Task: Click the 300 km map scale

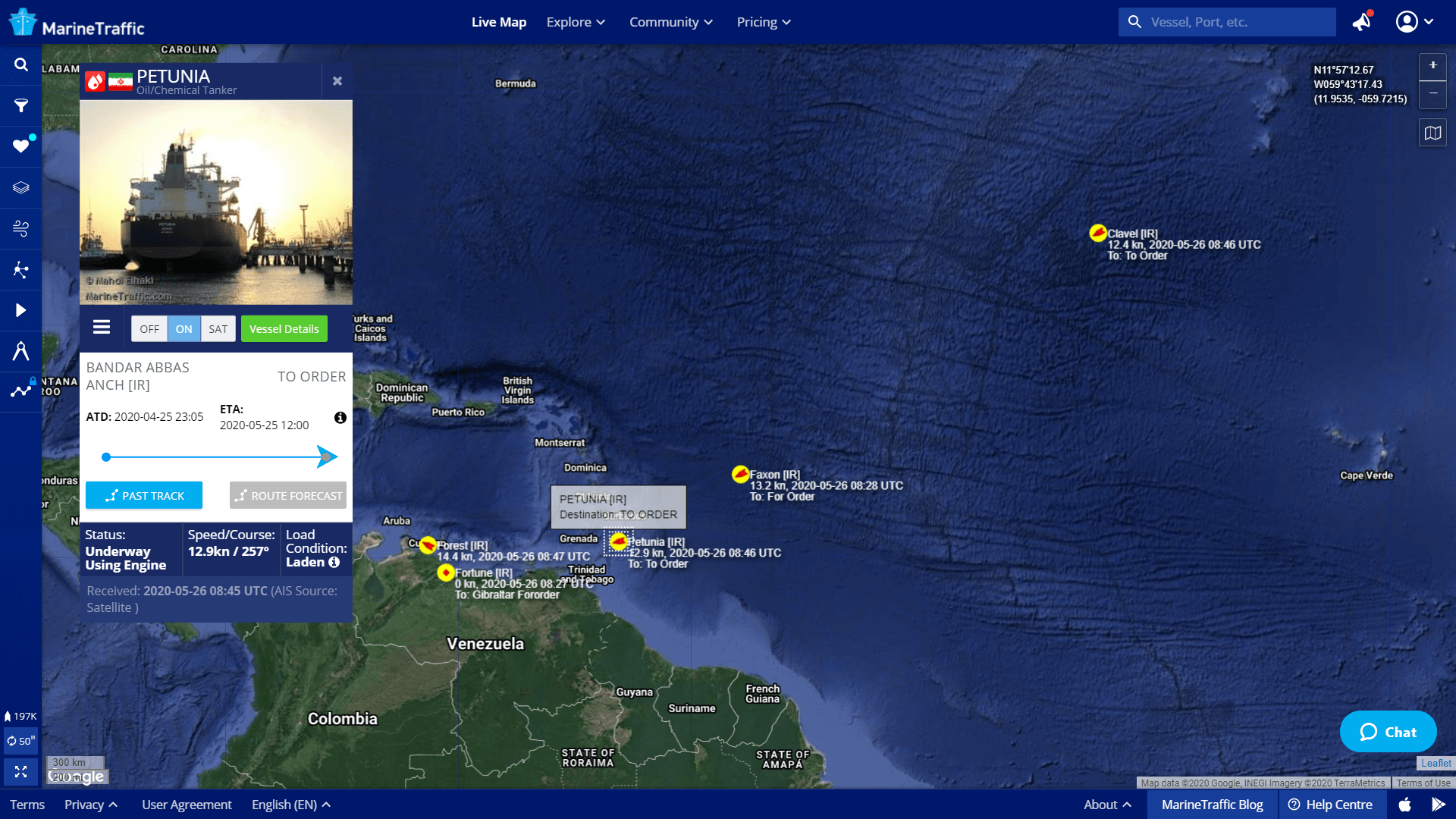Action: pyautogui.click(x=75, y=762)
